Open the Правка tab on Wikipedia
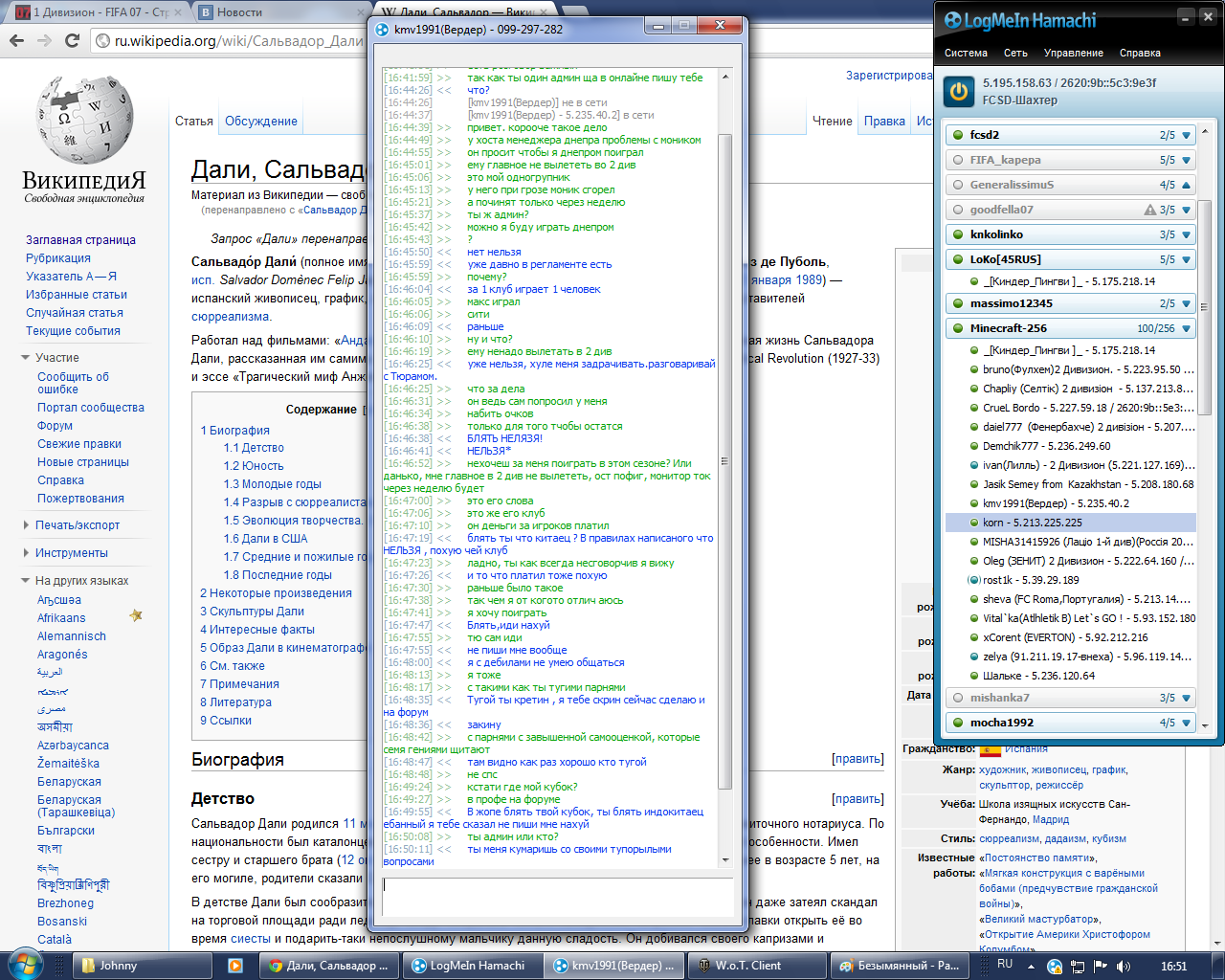Image resolution: width=1225 pixels, height=980 pixels. coord(884,122)
